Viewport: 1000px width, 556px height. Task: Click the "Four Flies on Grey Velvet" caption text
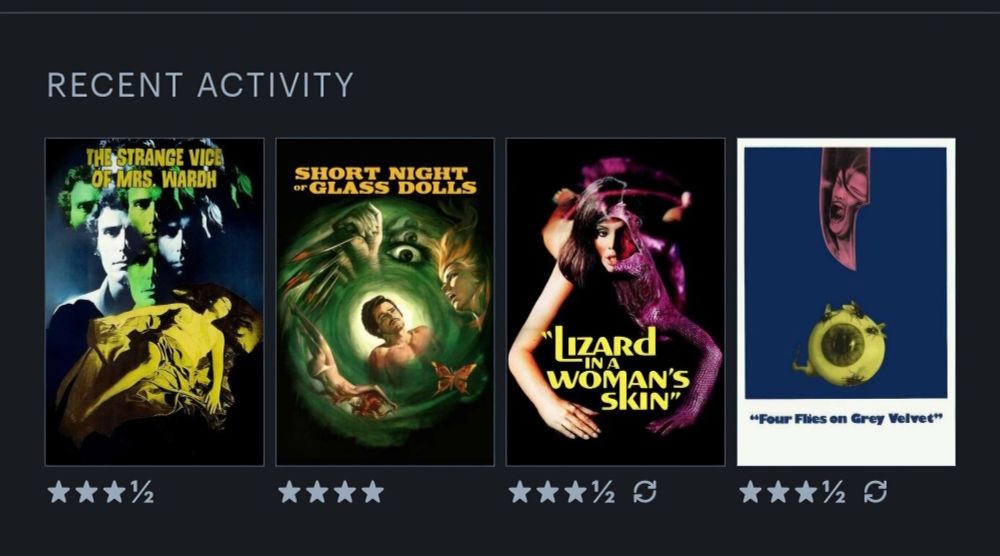pyautogui.click(x=846, y=419)
